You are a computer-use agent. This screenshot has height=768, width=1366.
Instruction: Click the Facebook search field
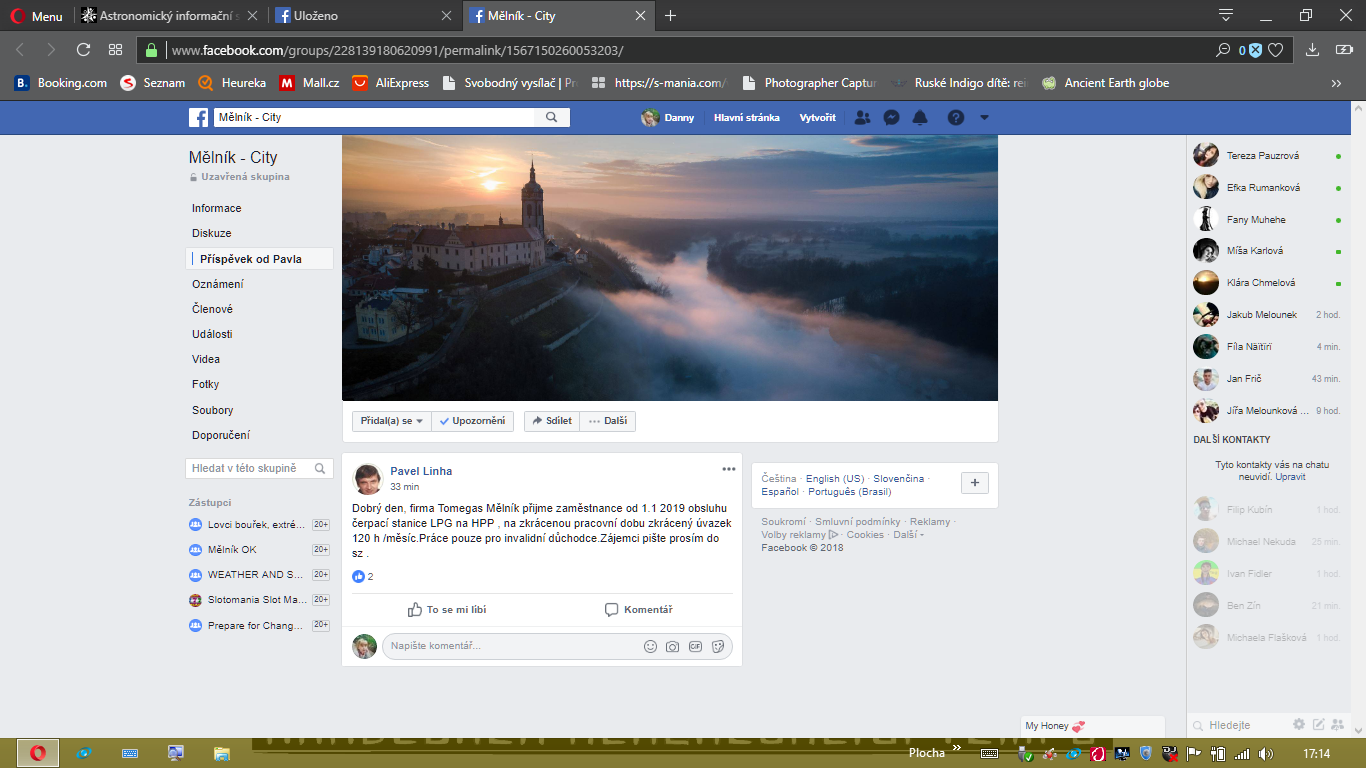click(x=374, y=117)
